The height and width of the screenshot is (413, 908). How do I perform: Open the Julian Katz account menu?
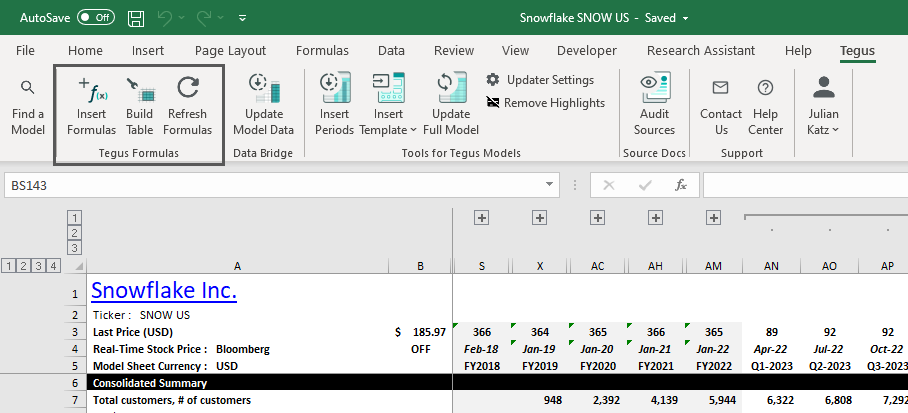823,106
